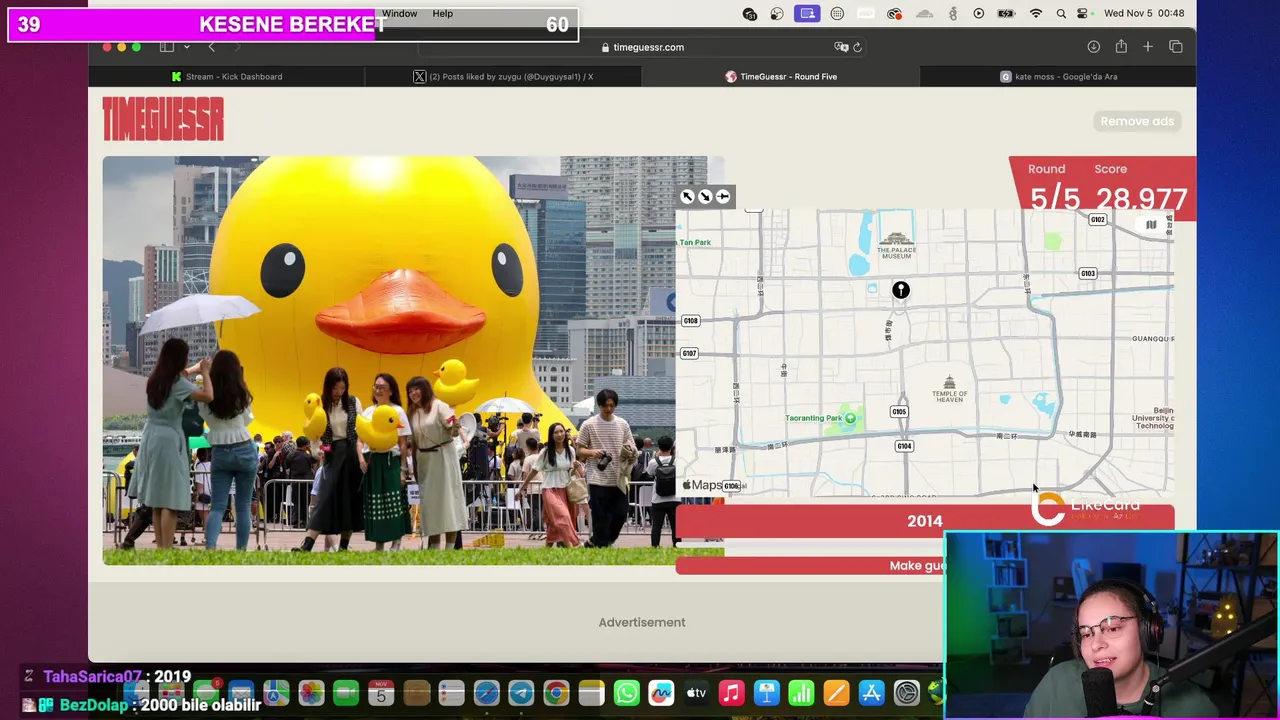This screenshot has width=1280, height=720.
Task: Open Telegram from the Dock
Action: (521, 692)
